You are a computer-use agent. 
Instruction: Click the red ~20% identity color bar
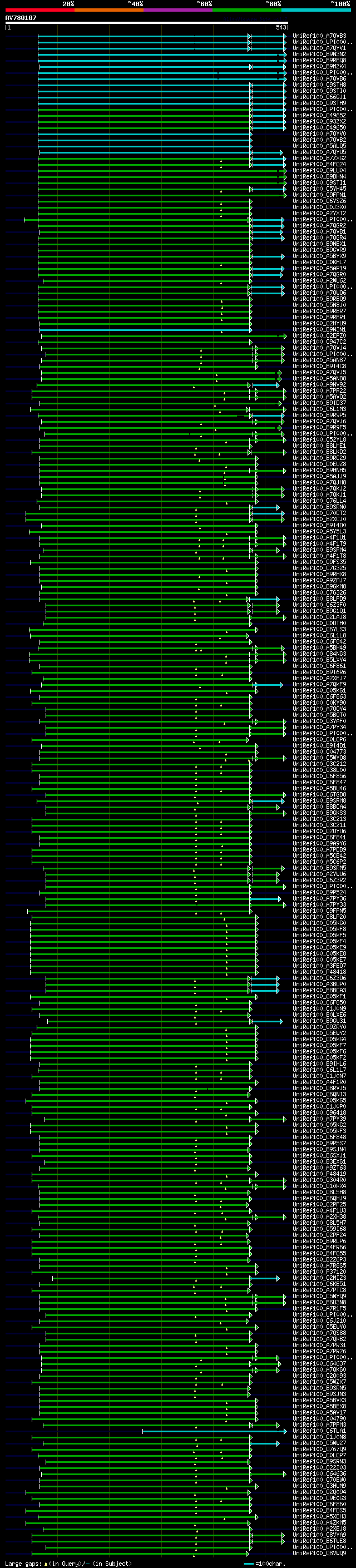coord(40,10)
